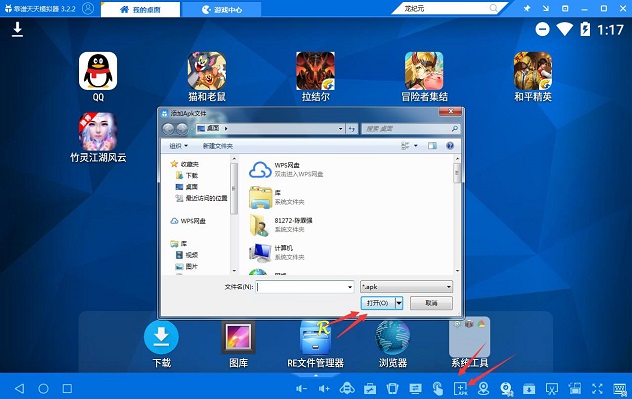
Task: Click the Android back triangle button
Action: (19, 389)
